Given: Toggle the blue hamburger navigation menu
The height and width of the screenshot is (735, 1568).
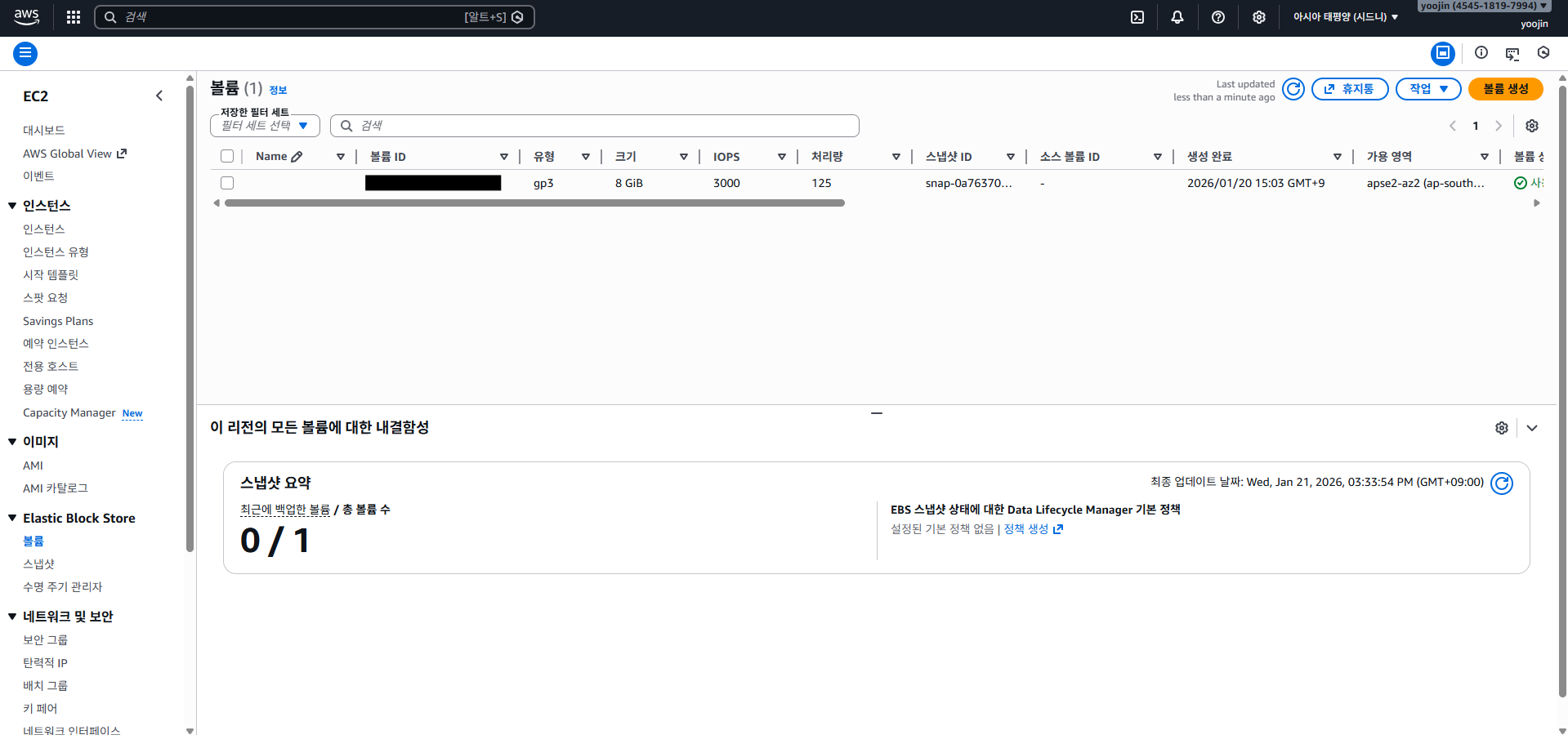Looking at the screenshot, I should [x=25, y=54].
